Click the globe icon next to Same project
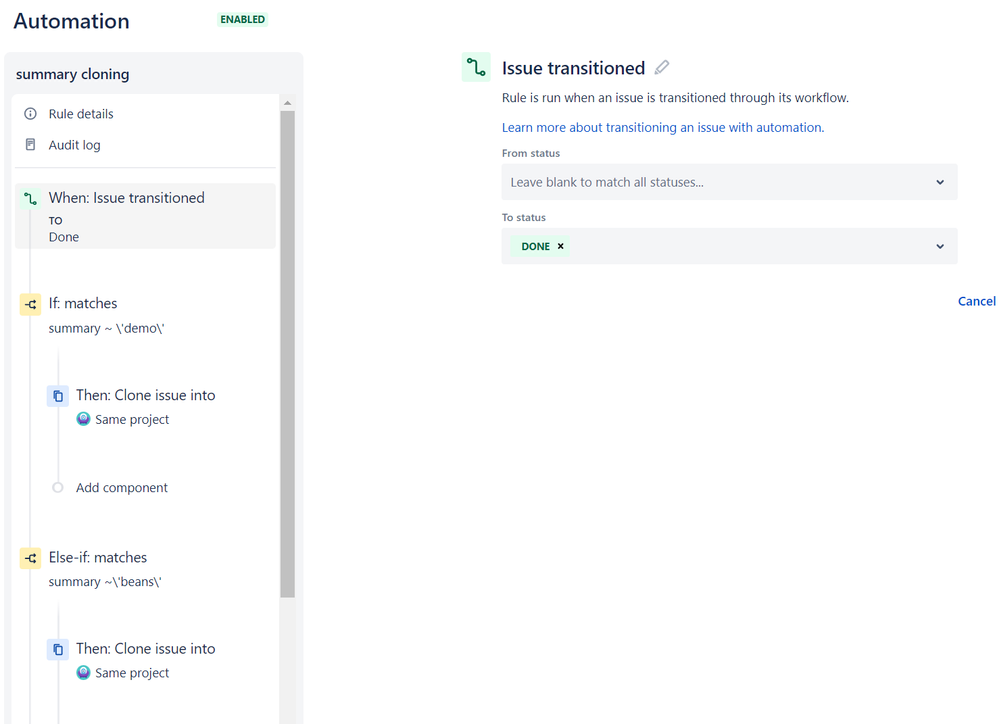The height and width of the screenshot is (724, 999). [x=83, y=418]
